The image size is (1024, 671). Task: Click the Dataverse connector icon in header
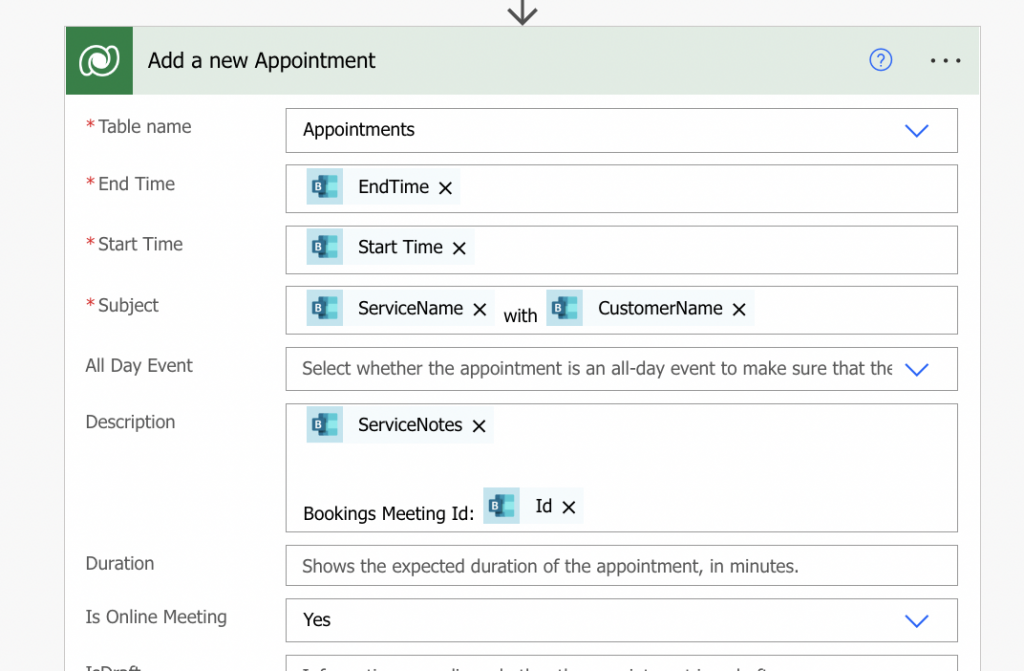click(x=100, y=60)
